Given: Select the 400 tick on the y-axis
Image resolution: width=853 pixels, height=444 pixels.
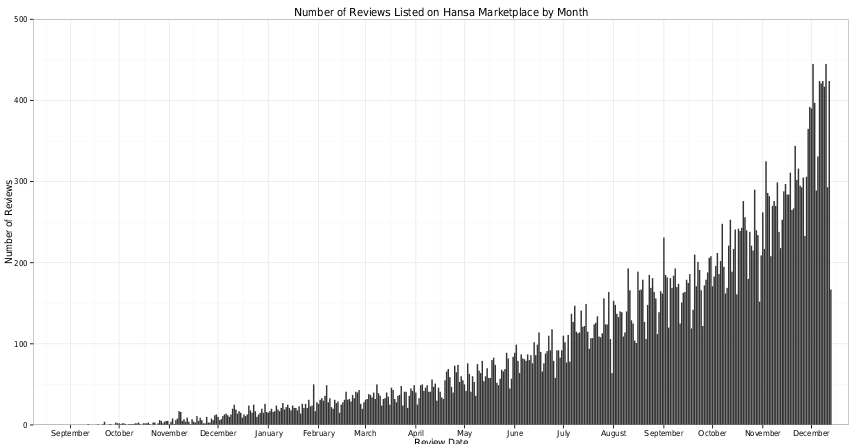Looking at the screenshot, I should coord(23,100).
